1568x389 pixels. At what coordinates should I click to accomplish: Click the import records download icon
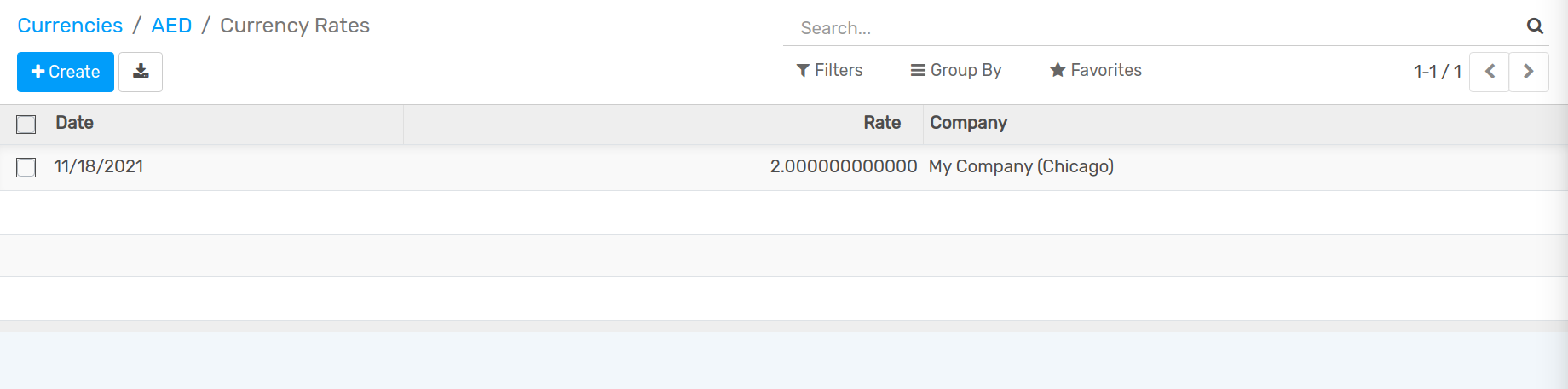pos(141,72)
